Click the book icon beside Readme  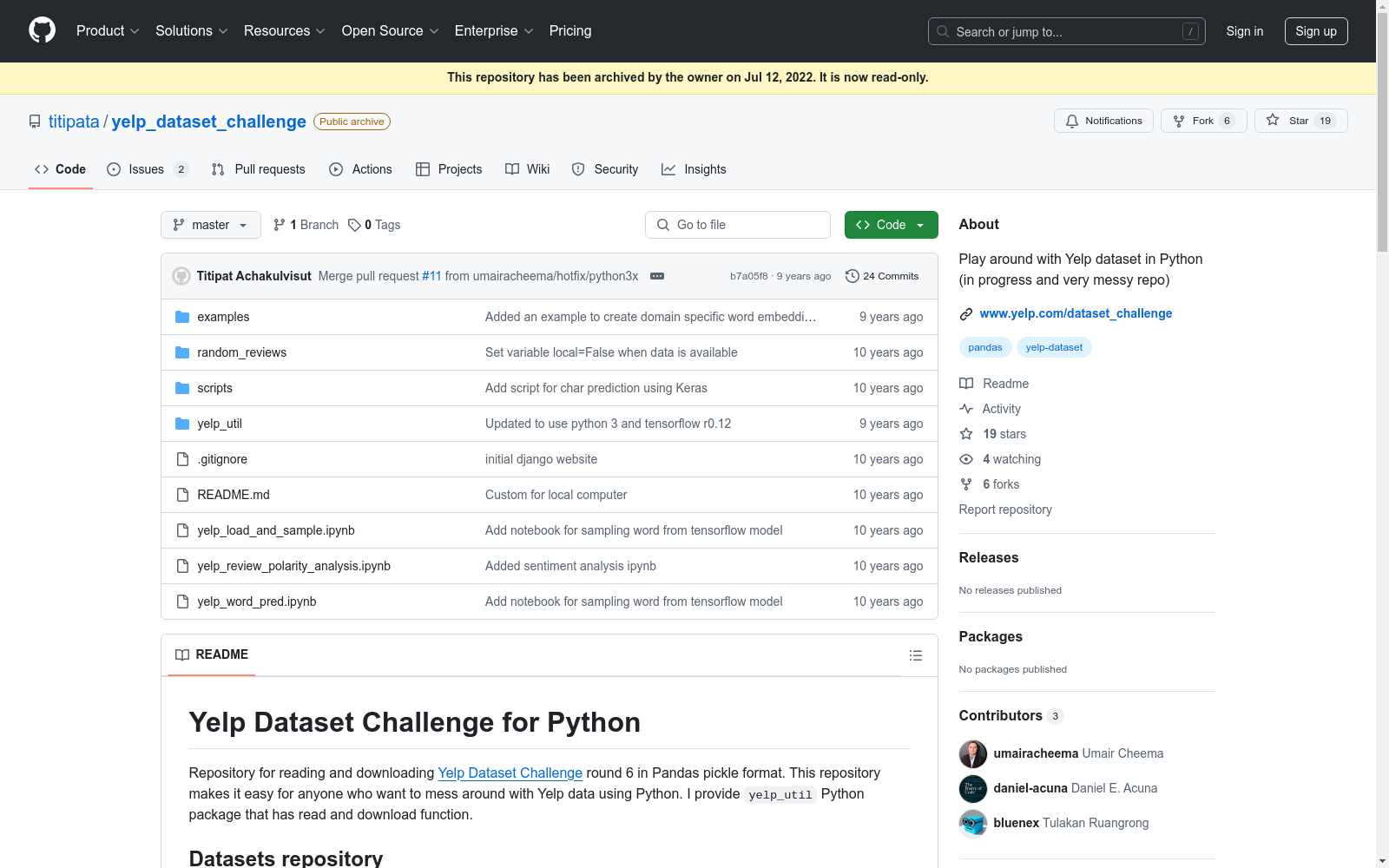click(x=966, y=384)
